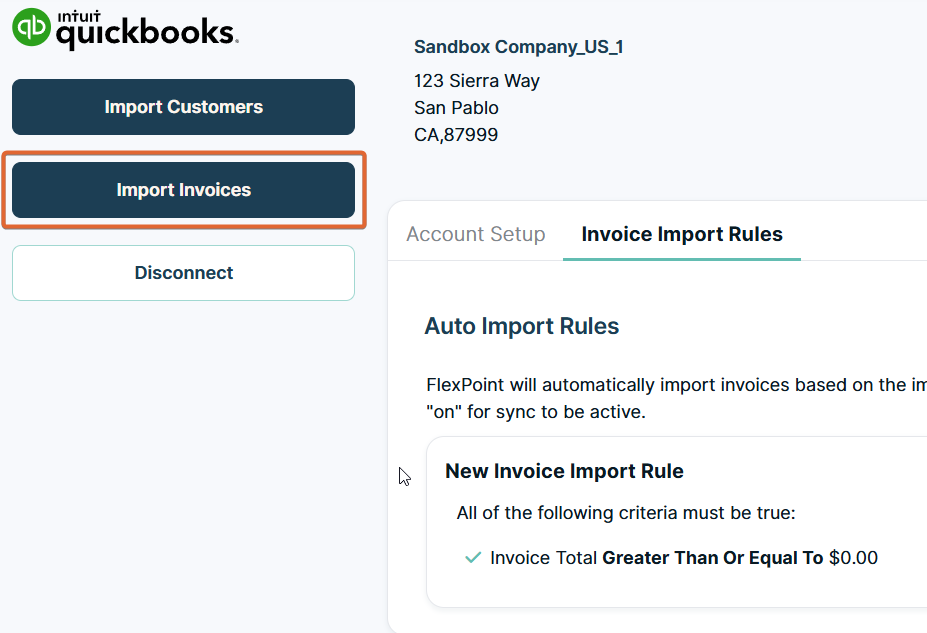Image resolution: width=927 pixels, height=633 pixels.
Task: Click the green checkmark beside the invoice criteria
Action: [x=472, y=557]
